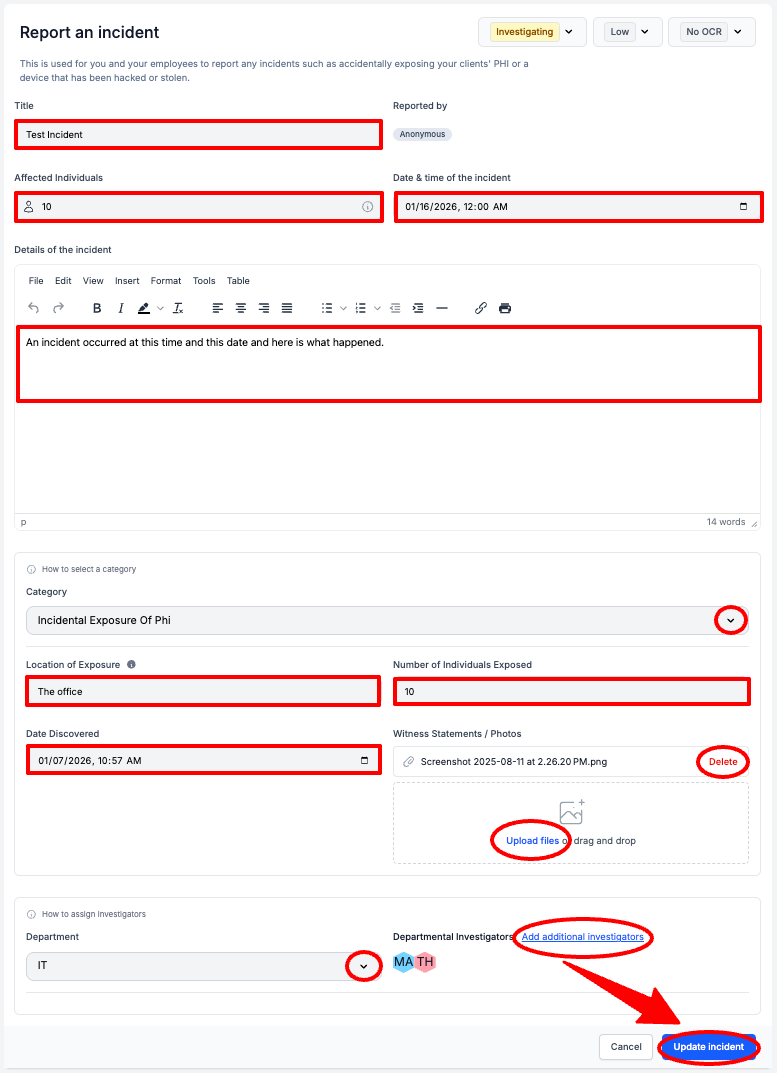Insert a link using the chain icon
Viewport: 777px width, 1073px height.
pyautogui.click(x=481, y=308)
